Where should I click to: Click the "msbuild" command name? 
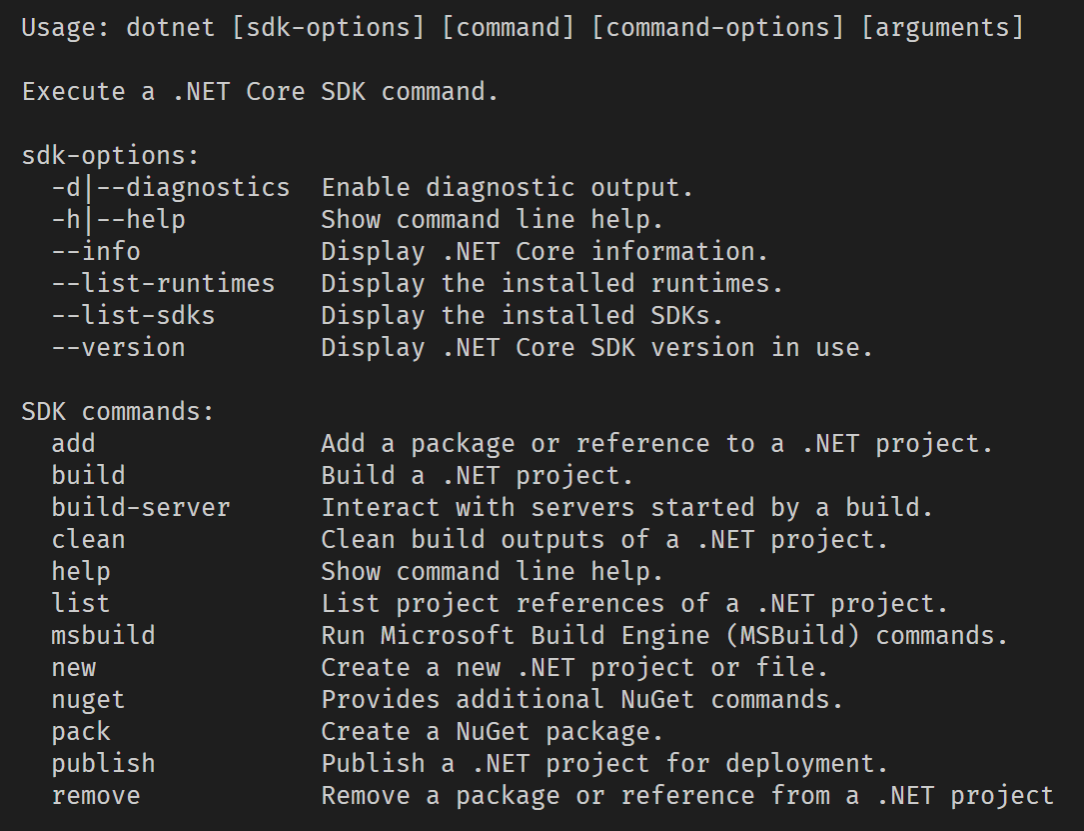[x=103, y=636]
